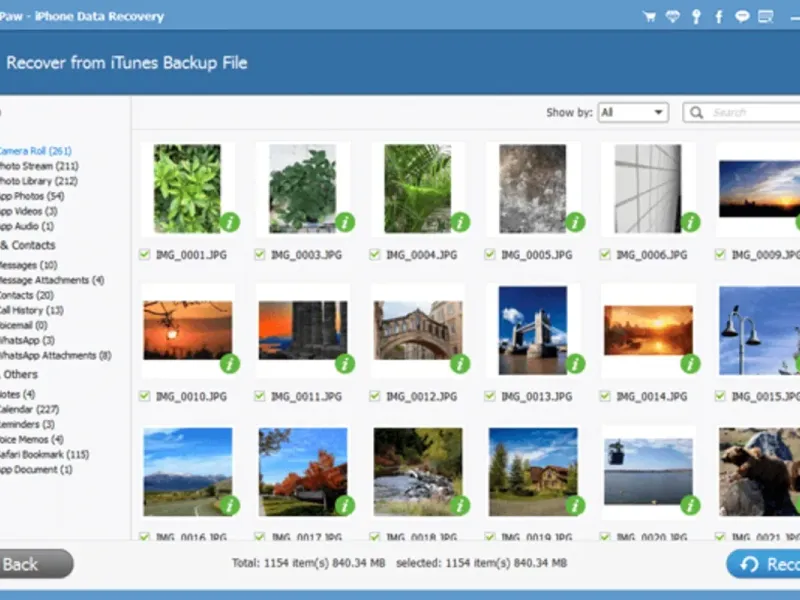
Task: Click the speech bubble feedback icon
Action: (742, 17)
